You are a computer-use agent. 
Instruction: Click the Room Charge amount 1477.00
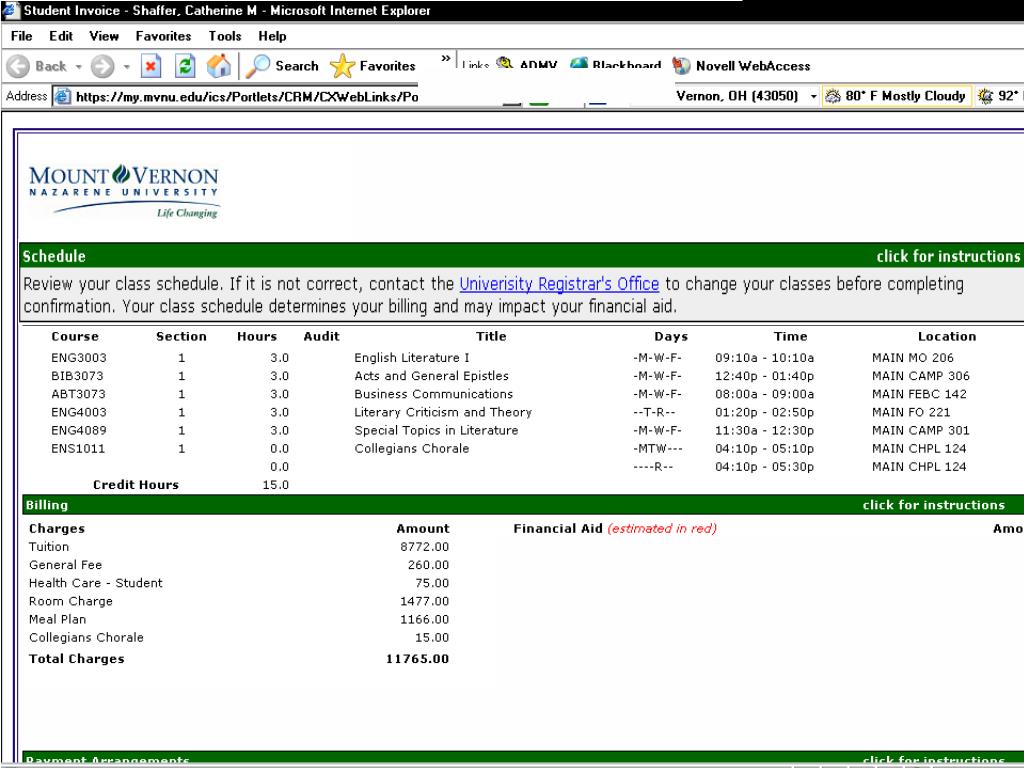pyautogui.click(x=424, y=601)
